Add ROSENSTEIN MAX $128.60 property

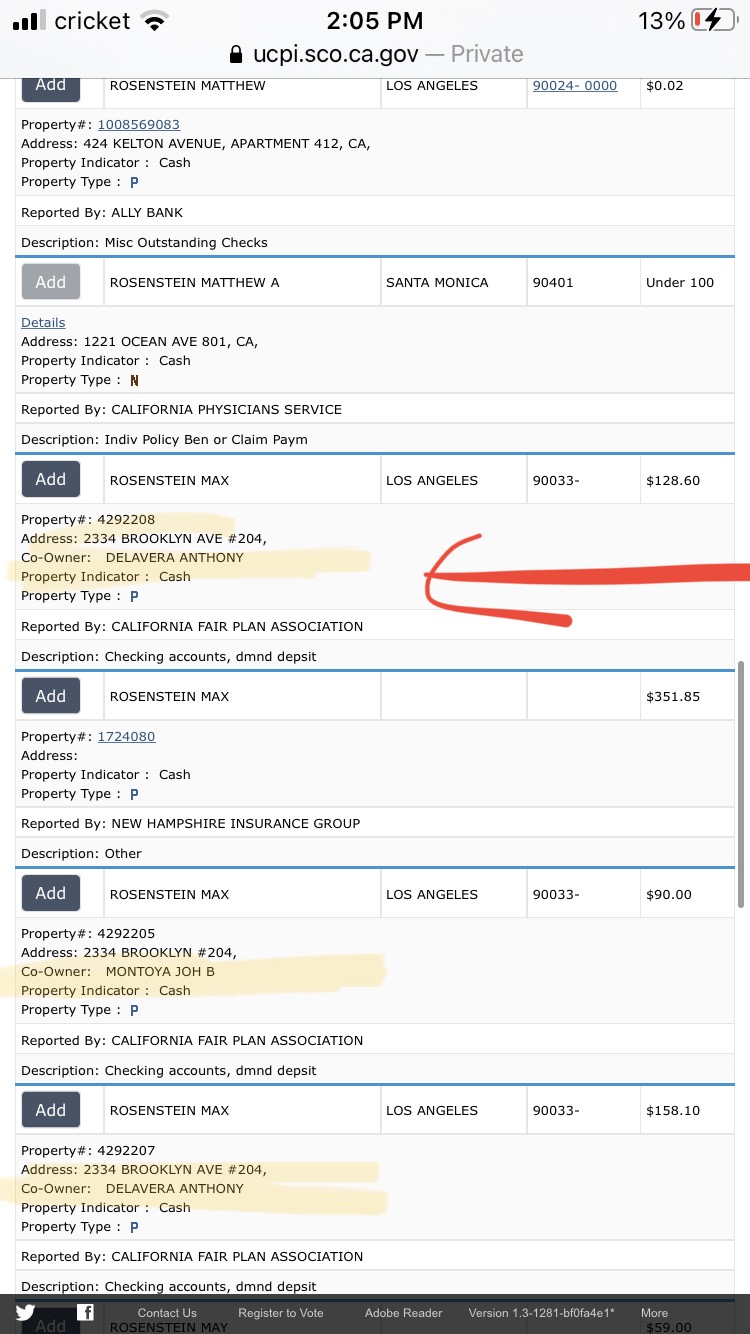pos(51,479)
